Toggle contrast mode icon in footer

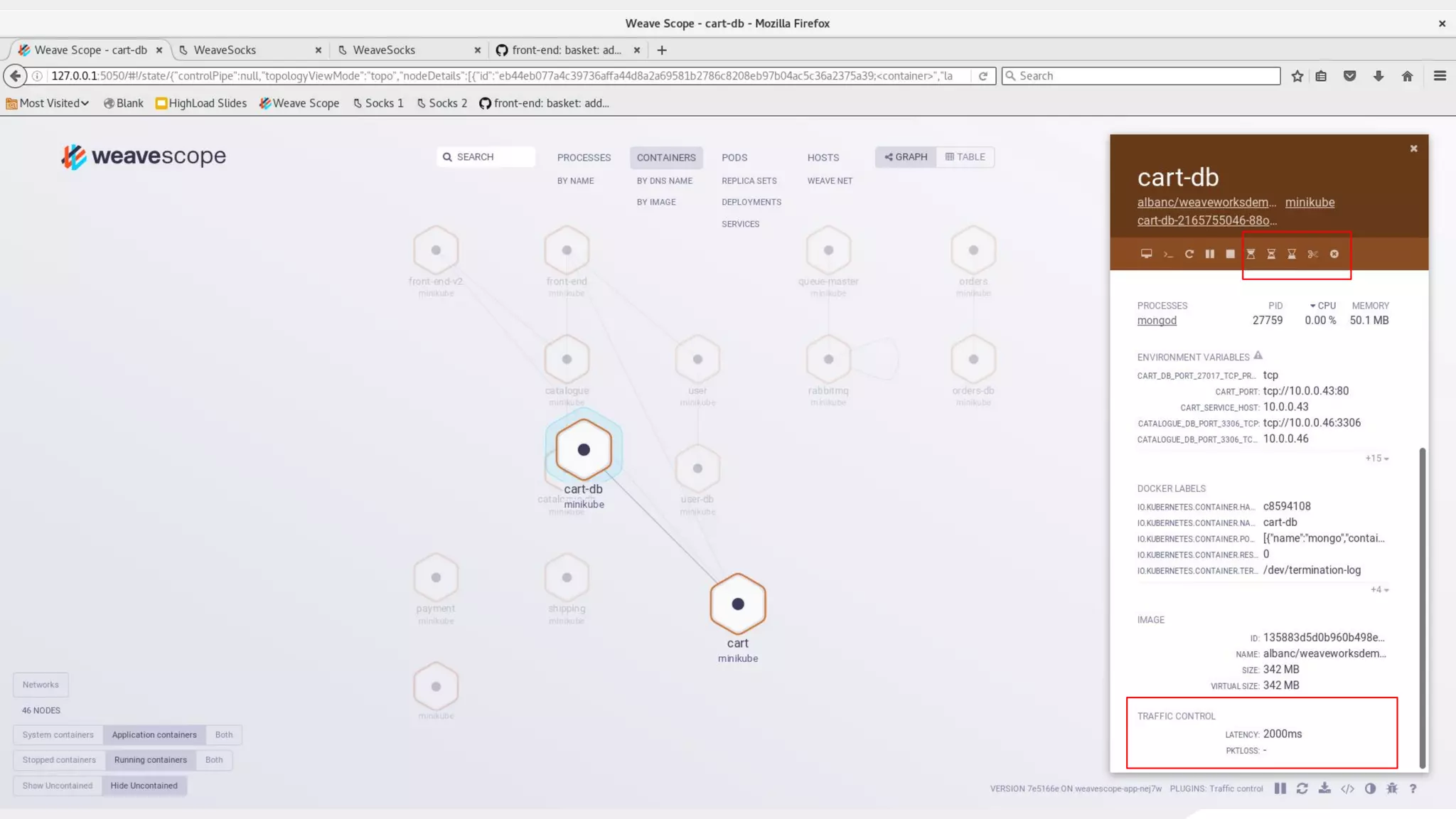[1370, 788]
